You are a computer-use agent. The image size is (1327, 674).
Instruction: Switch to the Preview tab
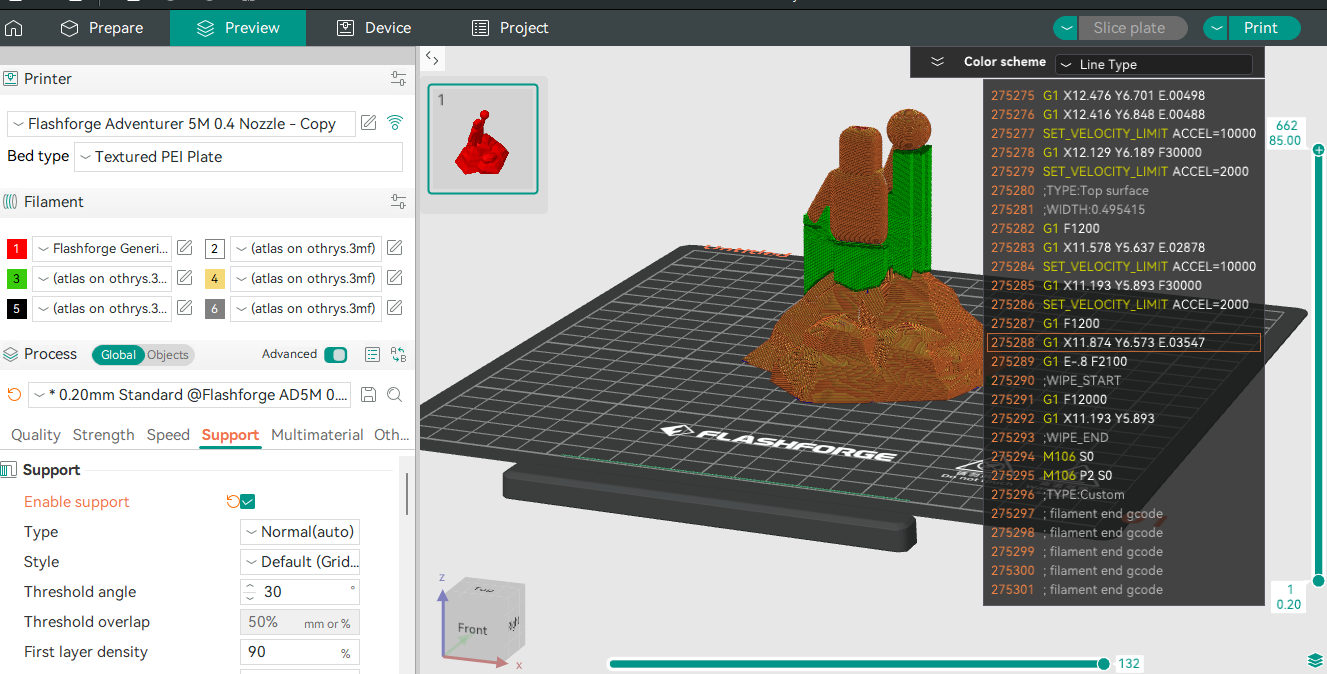tap(238, 28)
